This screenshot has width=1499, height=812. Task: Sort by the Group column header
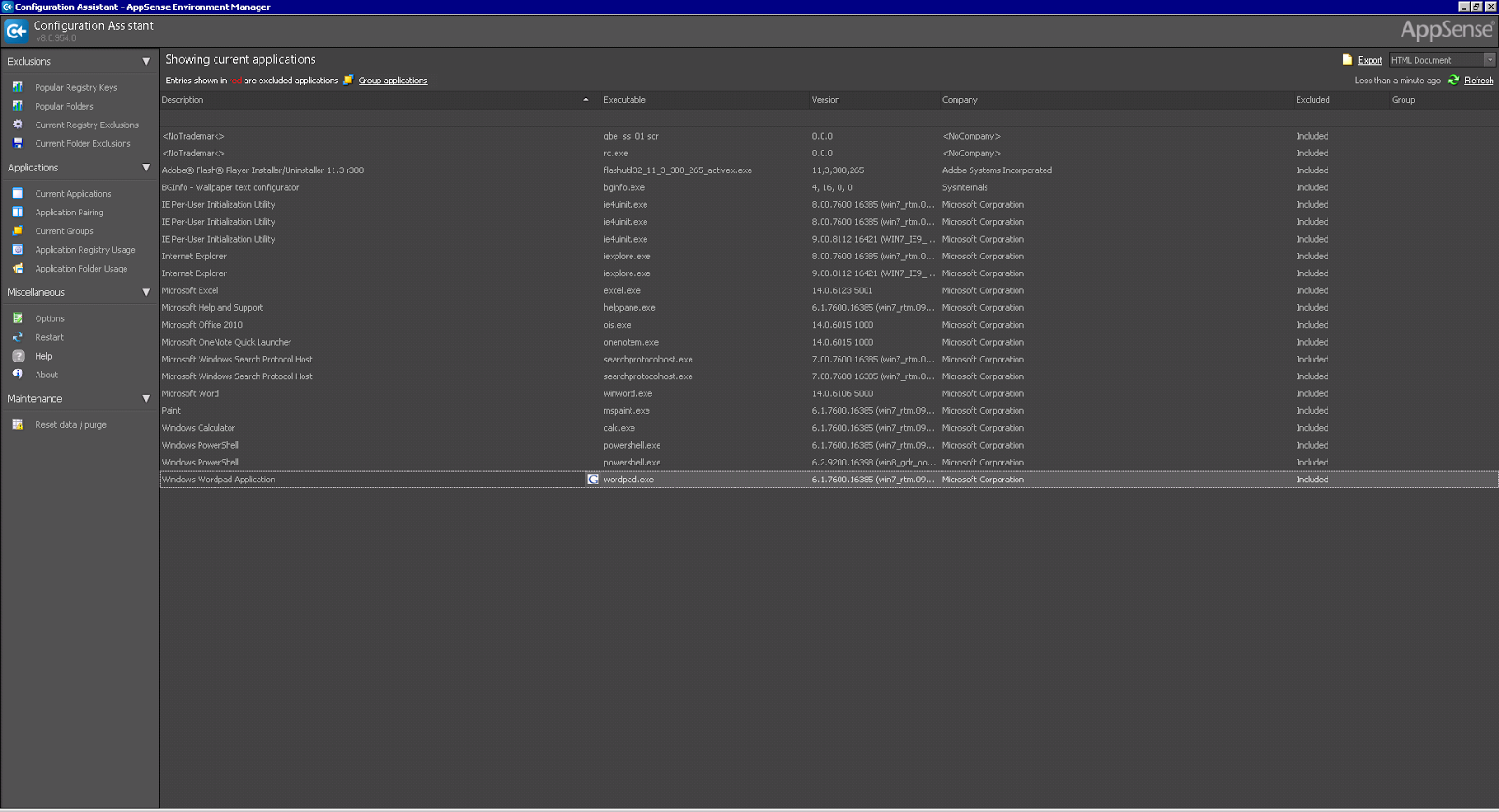(1444, 100)
